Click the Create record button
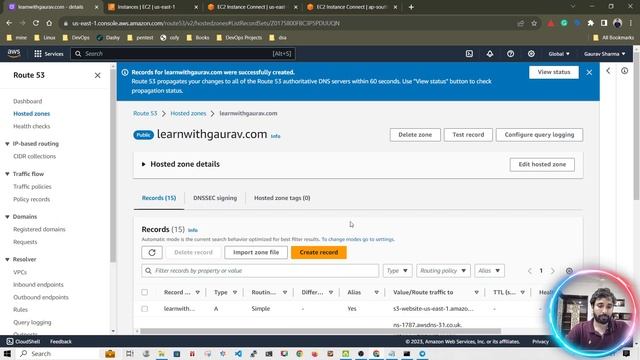640x360 pixels. (x=319, y=252)
